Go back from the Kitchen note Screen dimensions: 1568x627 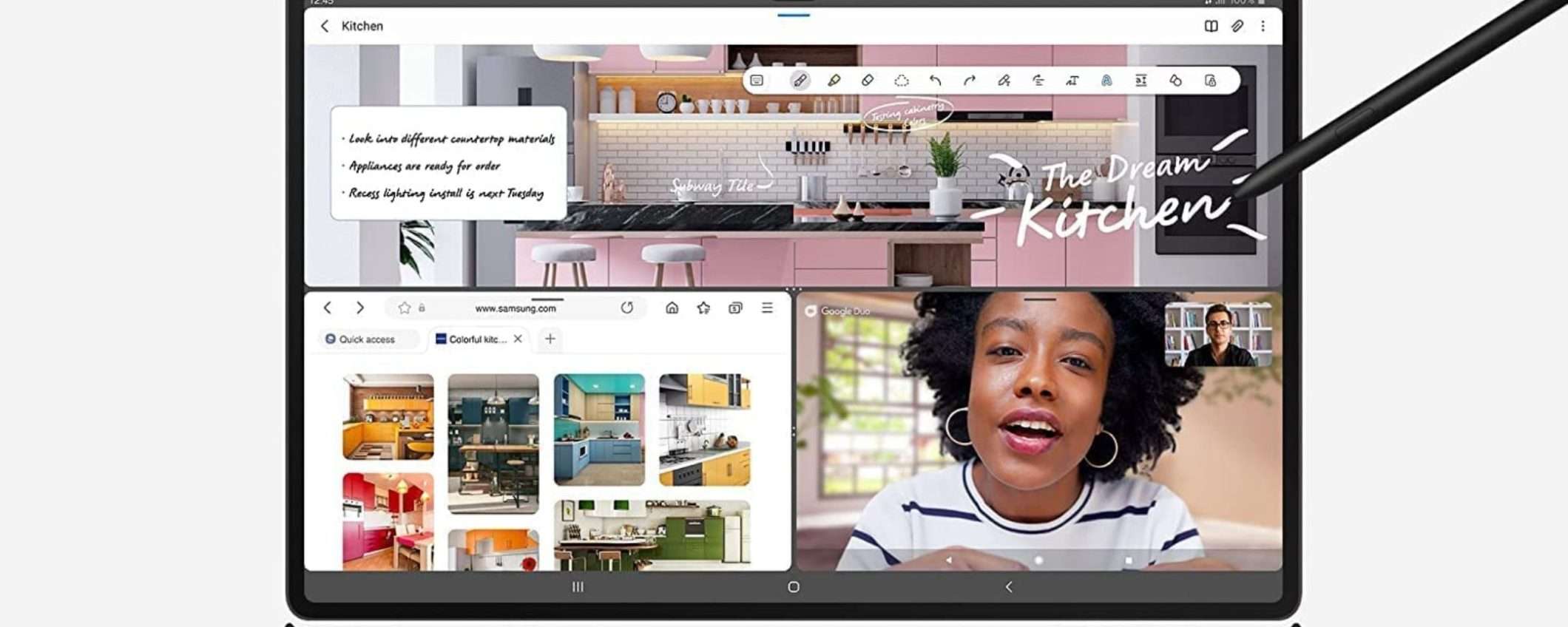[x=325, y=27]
